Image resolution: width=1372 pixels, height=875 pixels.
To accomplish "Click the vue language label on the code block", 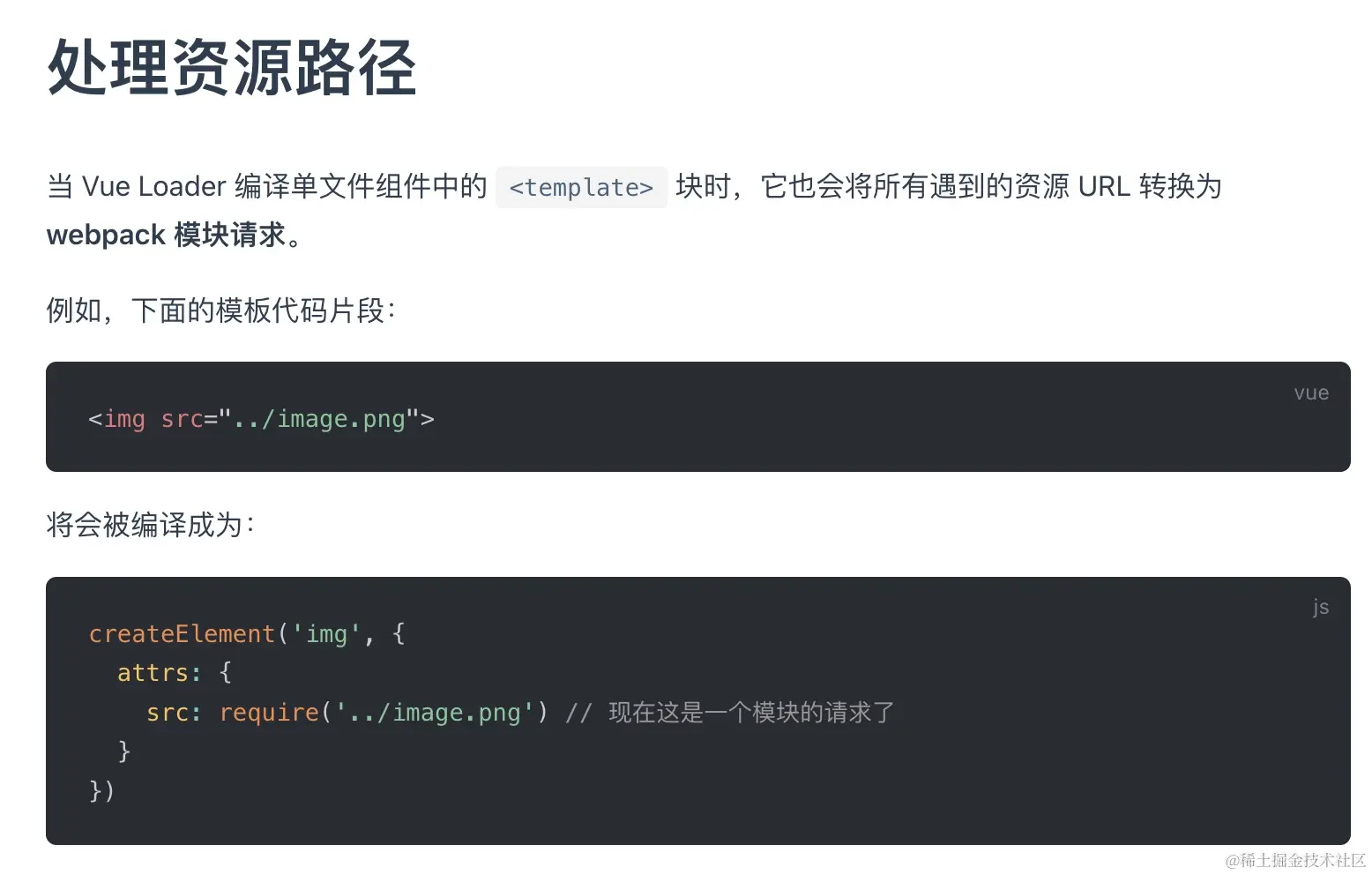I will [1310, 393].
